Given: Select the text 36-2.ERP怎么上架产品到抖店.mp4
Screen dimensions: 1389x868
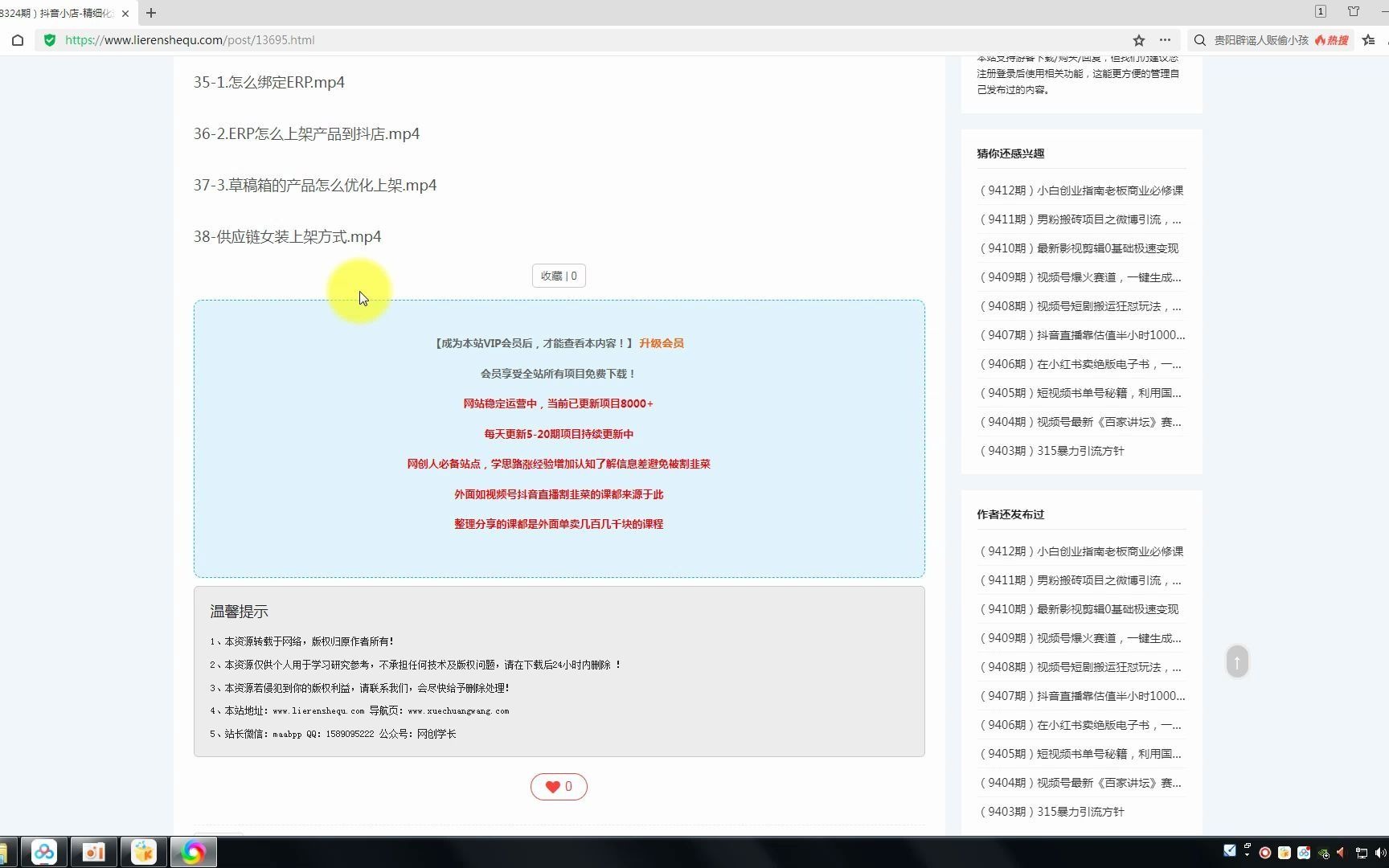Looking at the screenshot, I should click(x=306, y=133).
